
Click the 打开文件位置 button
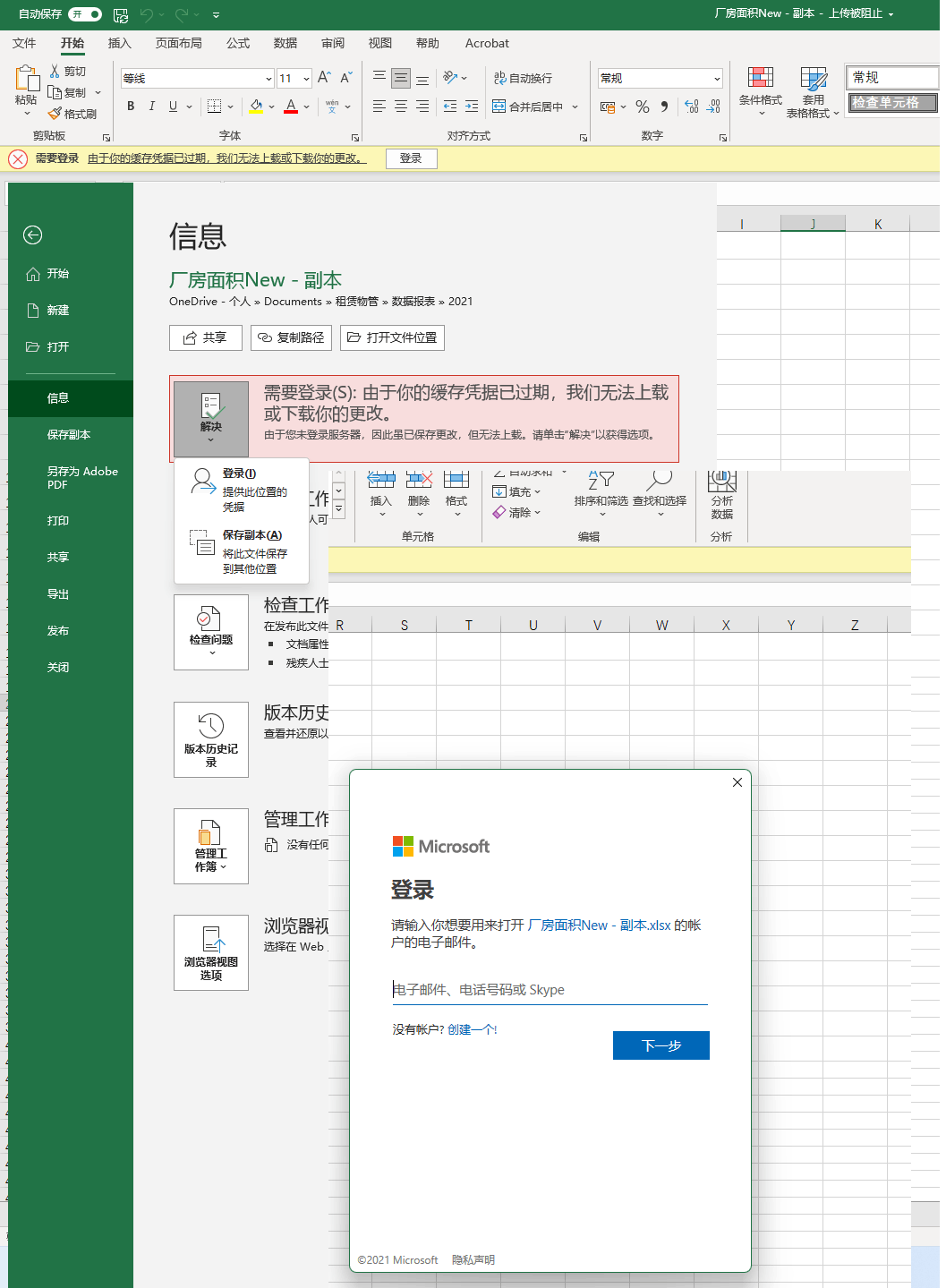coord(392,337)
